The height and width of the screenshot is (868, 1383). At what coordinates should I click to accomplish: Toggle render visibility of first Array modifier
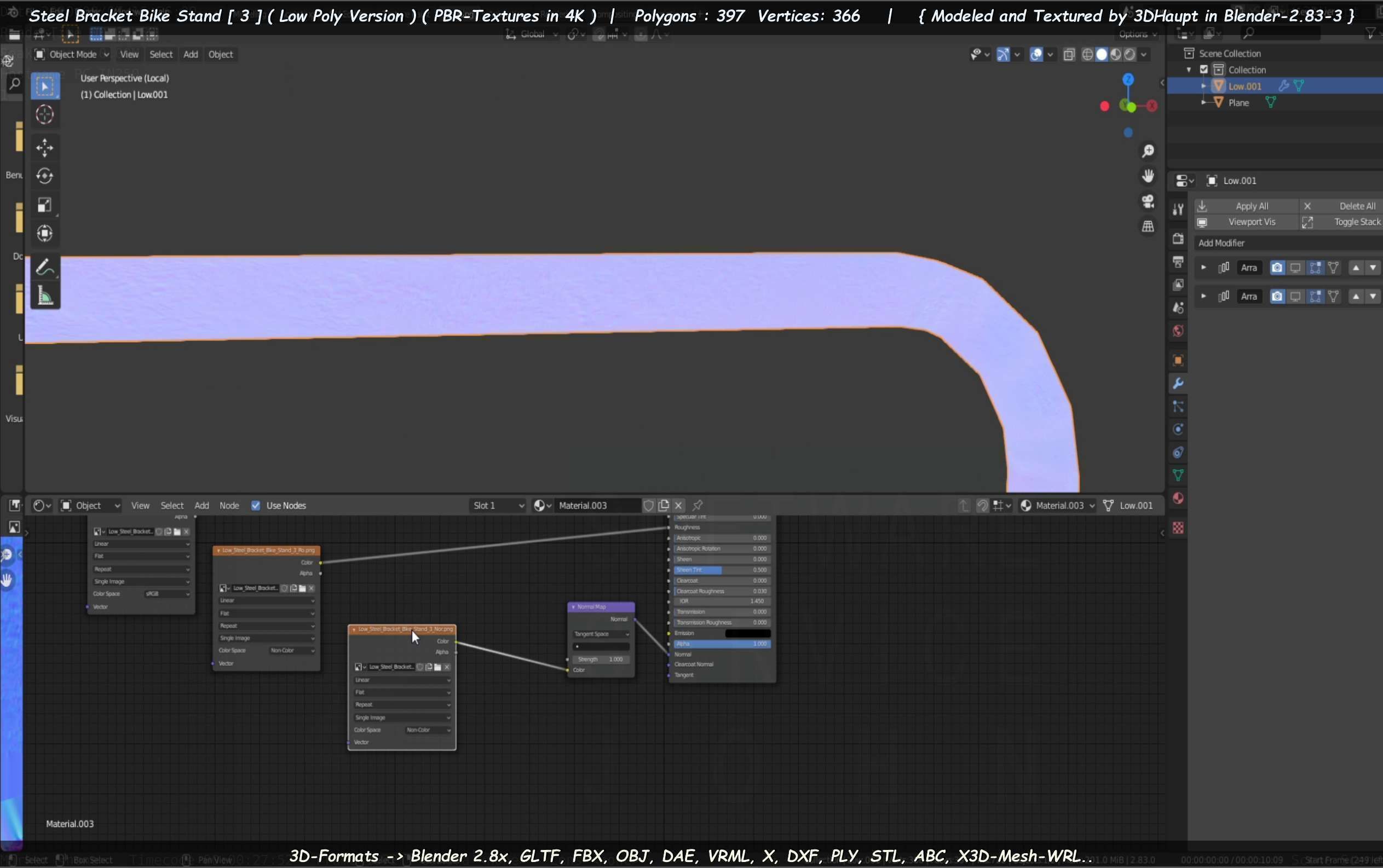click(1276, 268)
